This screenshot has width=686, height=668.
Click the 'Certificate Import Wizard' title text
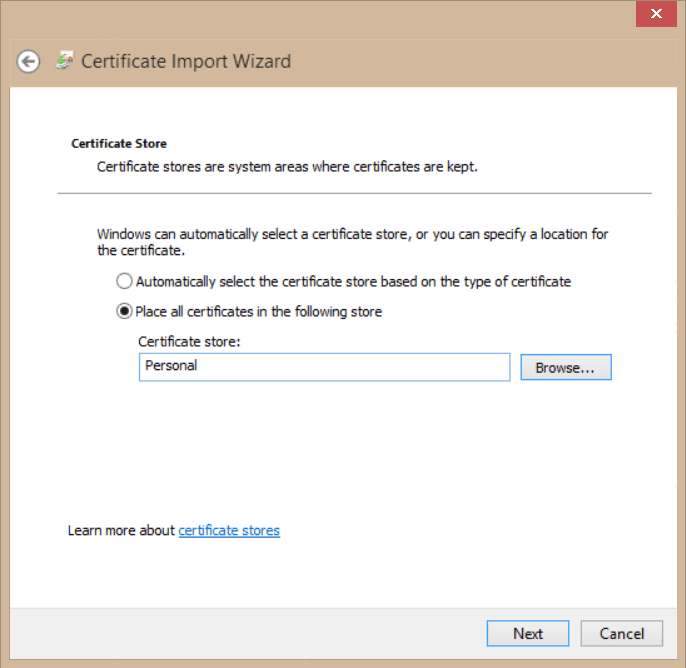point(186,61)
